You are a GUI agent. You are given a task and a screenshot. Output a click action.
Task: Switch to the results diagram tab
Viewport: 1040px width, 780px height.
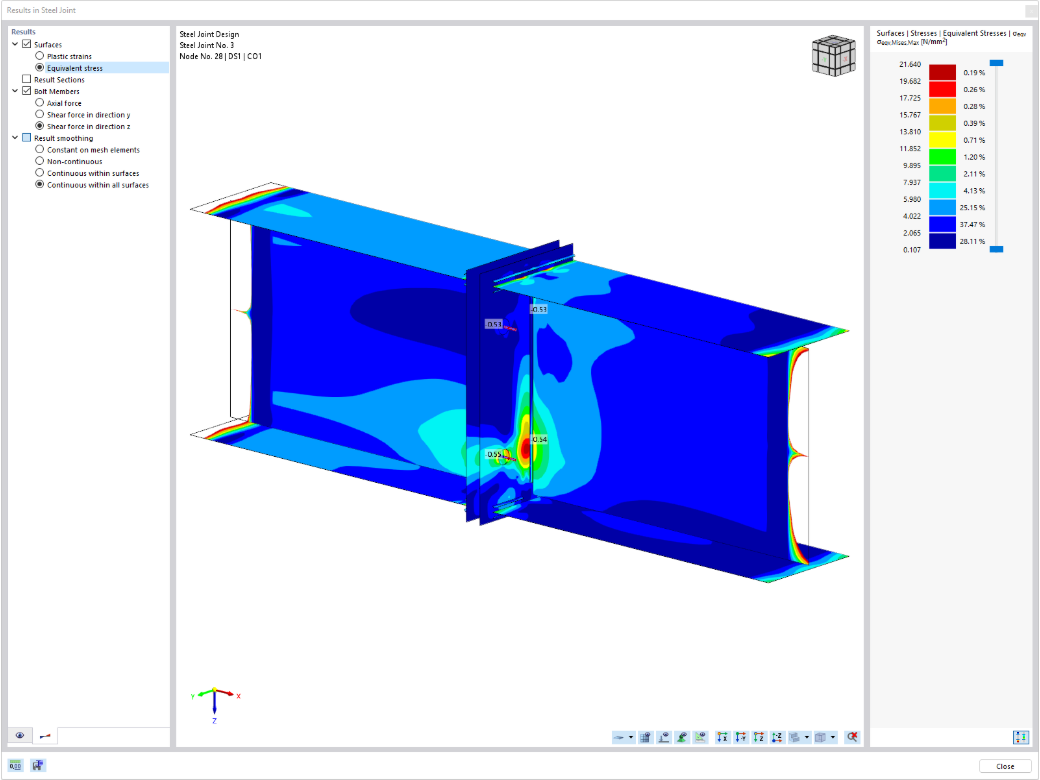(45, 736)
